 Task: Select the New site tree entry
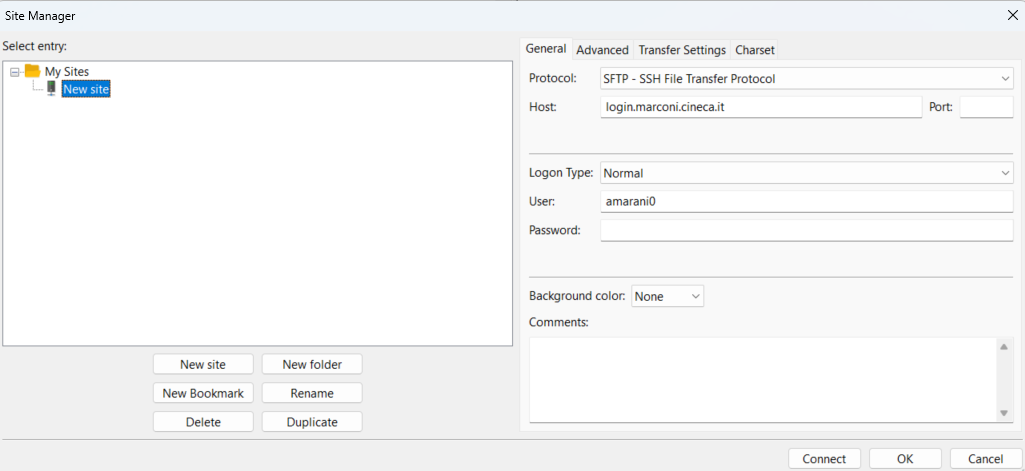[x=86, y=89]
